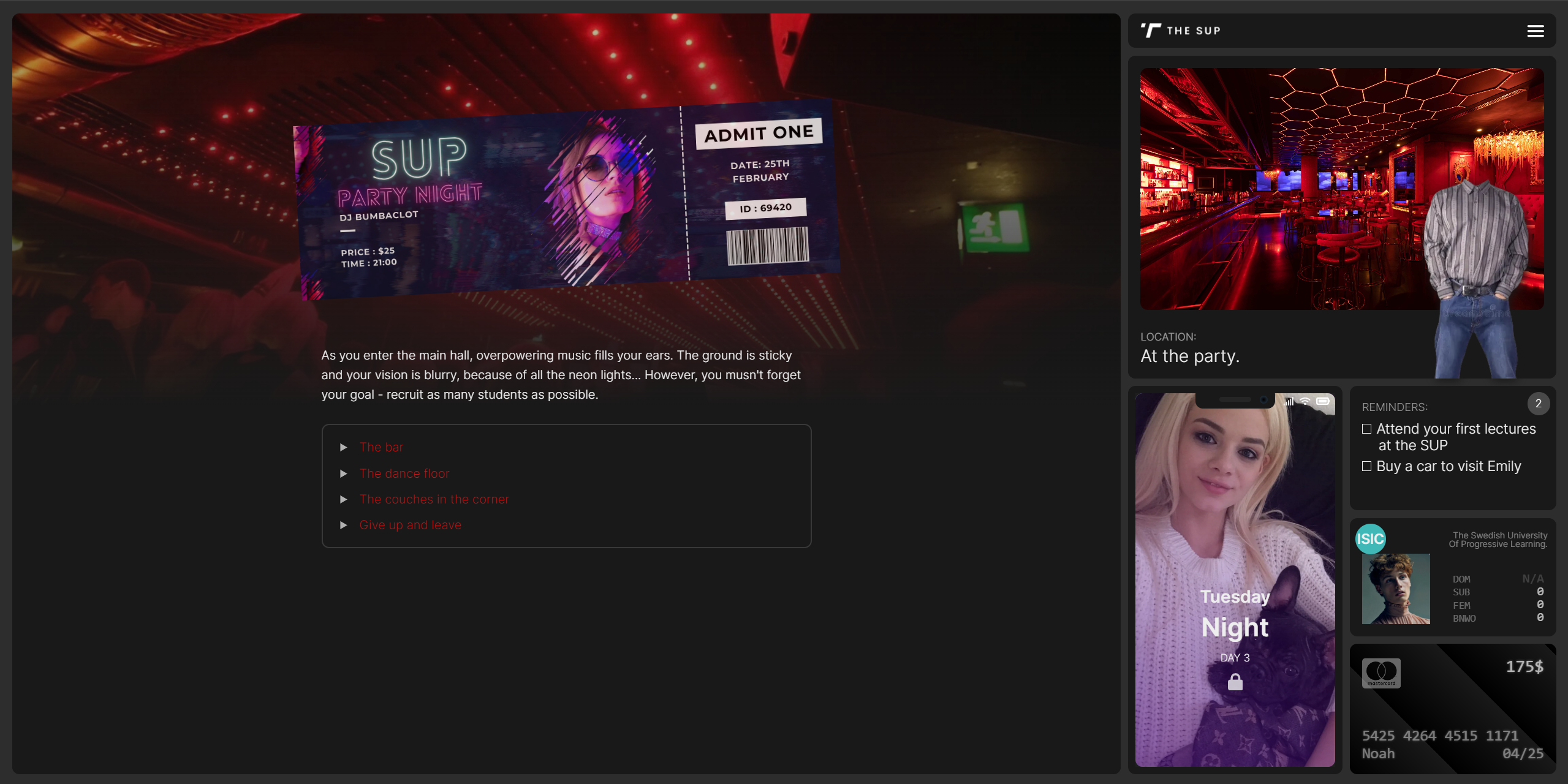This screenshot has height=784, width=1568.
Task: Click the reminders count badge
Action: [1538, 404]
